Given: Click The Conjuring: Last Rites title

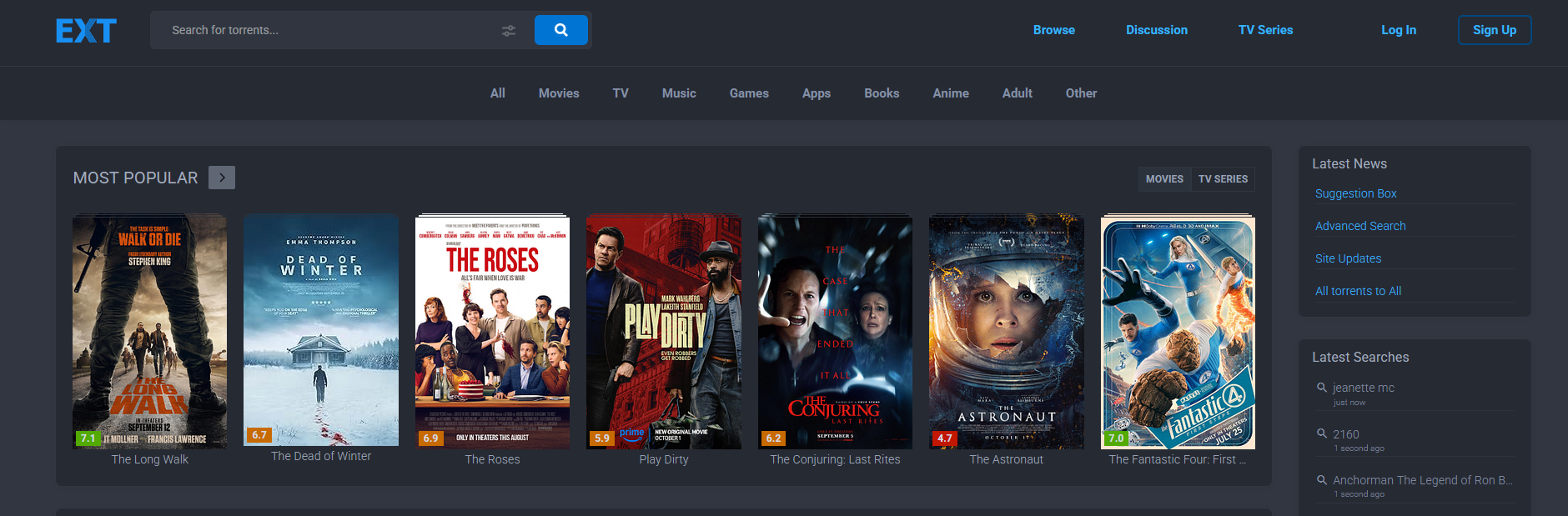Looking at the screenshot, I should 835,459.
